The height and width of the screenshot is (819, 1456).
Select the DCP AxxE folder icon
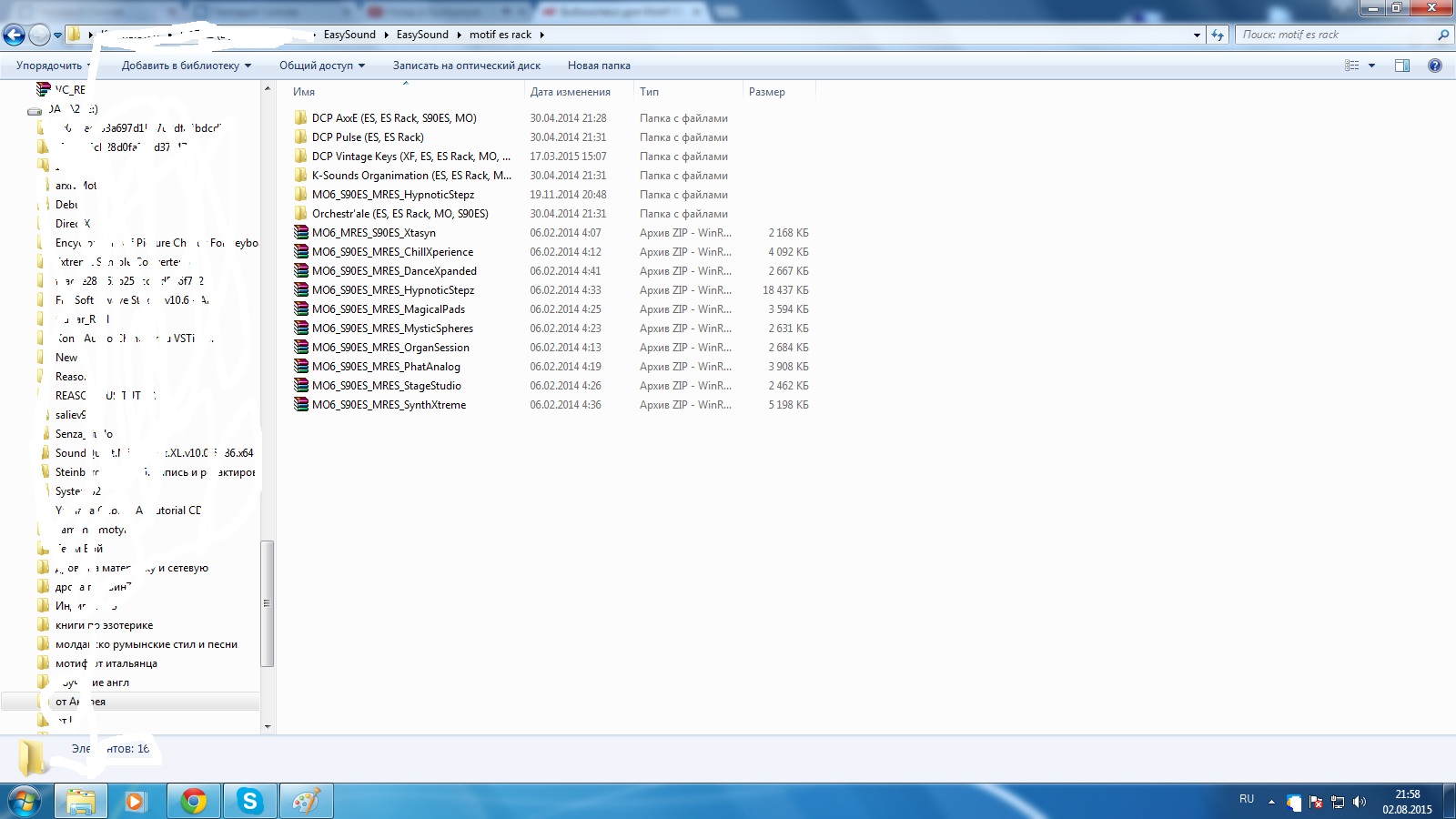(x=300, y=118)
